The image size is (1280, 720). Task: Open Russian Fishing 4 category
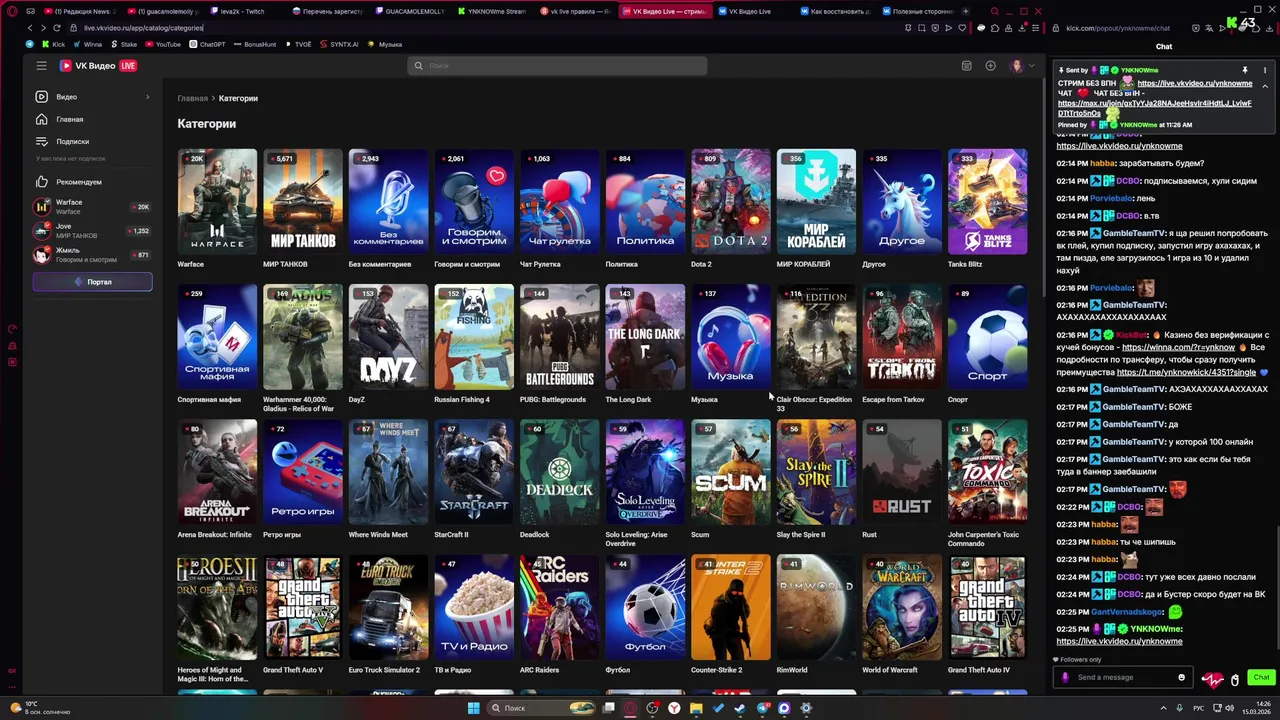click(x=474, y=337)
